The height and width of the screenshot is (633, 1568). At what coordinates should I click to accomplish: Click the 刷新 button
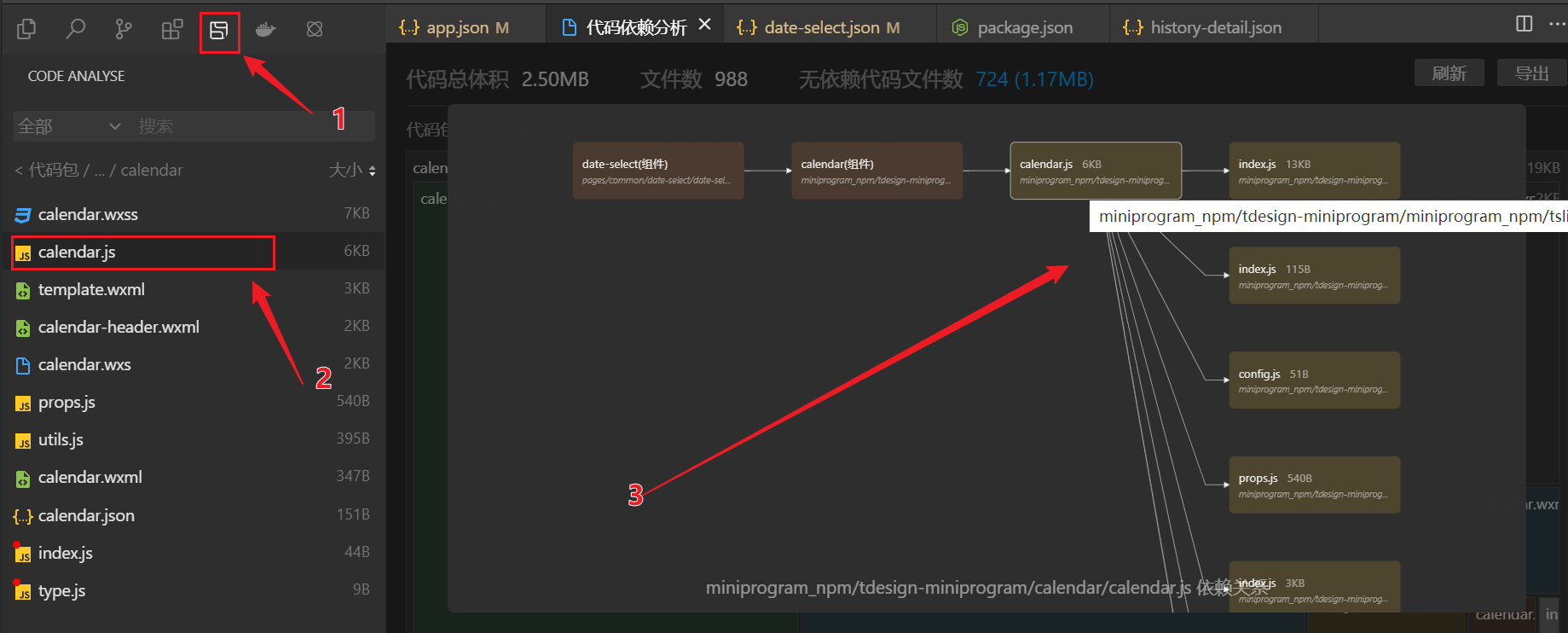click(x=1449, y=73)
